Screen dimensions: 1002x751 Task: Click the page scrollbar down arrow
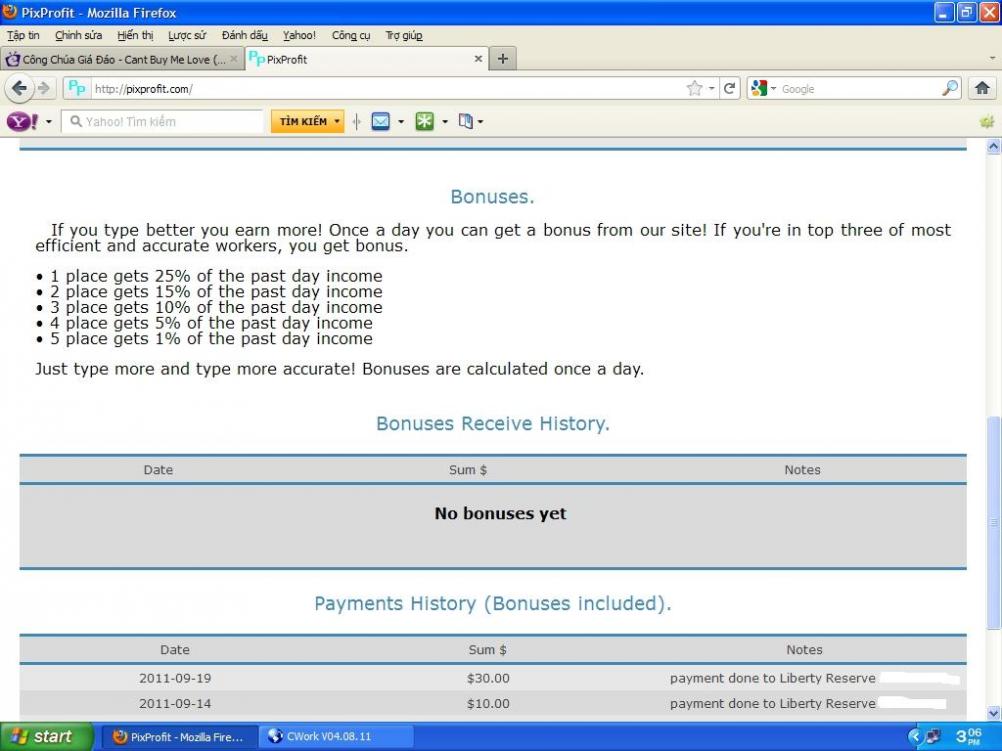[x=993, y=712]
